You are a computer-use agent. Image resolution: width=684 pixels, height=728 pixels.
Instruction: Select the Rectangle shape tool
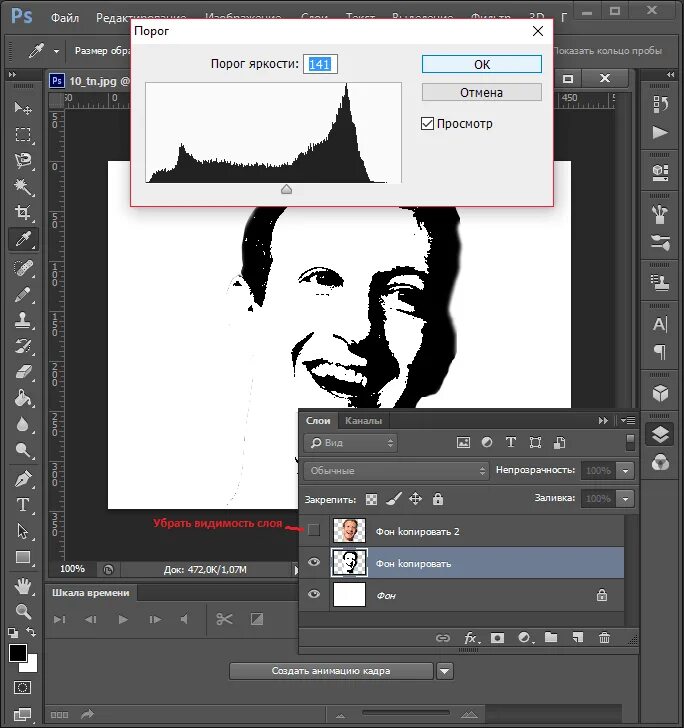[22, 557]
